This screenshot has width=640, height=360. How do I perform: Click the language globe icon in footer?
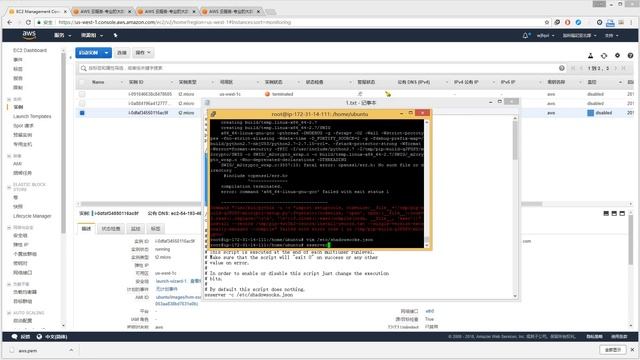tap(39, 337)
